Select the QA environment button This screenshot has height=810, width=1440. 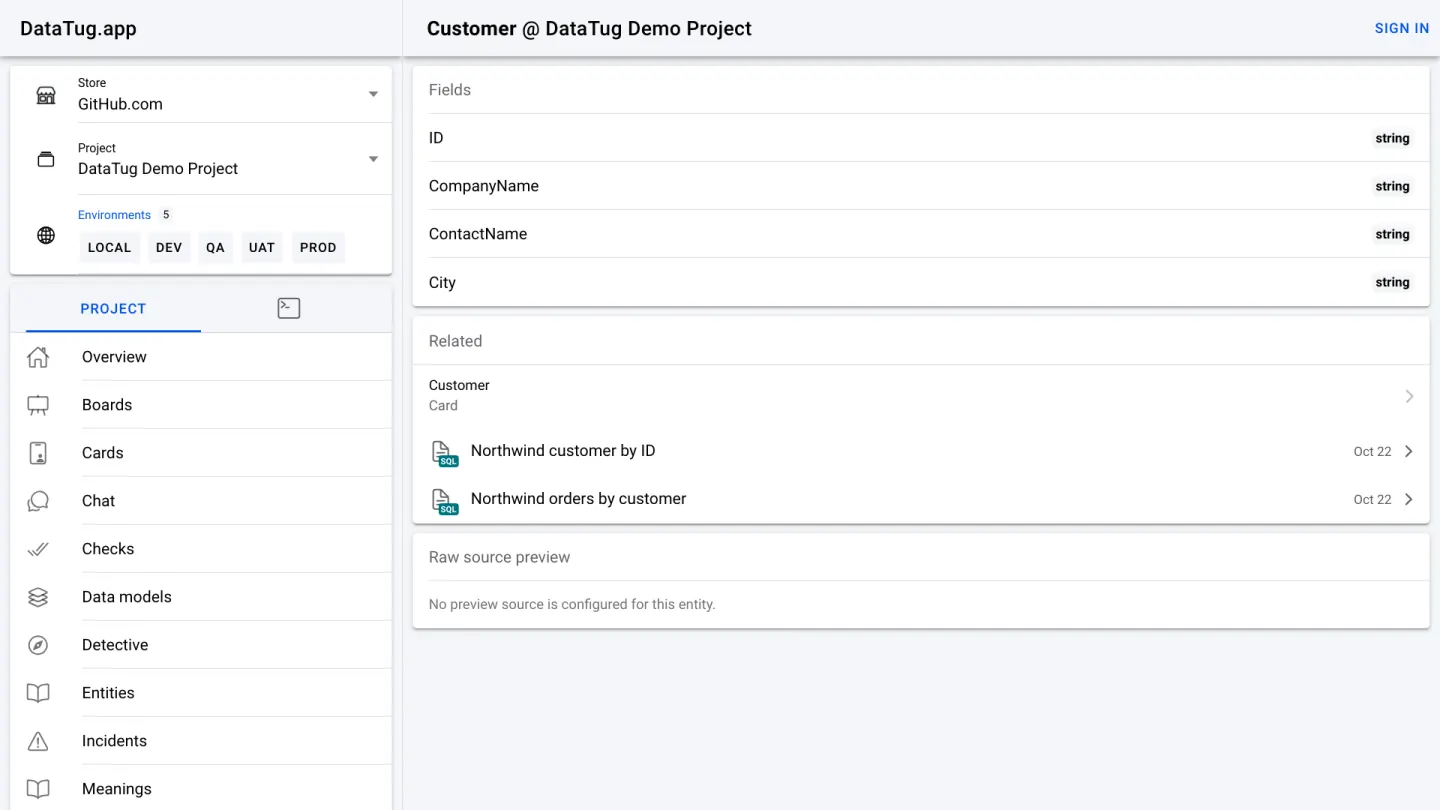pyautogui.click(x=215, y=247)
